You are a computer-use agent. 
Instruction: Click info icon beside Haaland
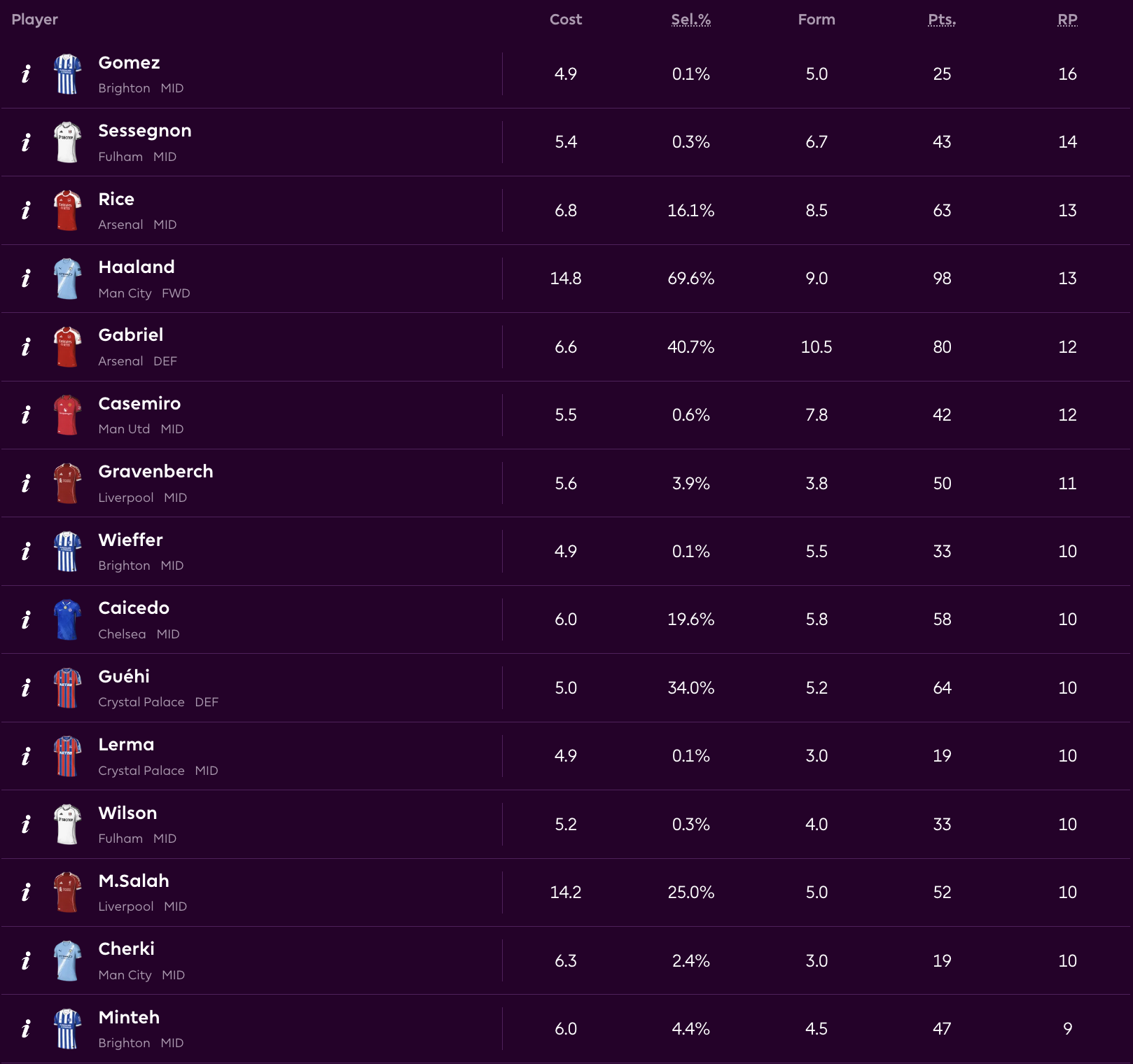tap(26, 279)
